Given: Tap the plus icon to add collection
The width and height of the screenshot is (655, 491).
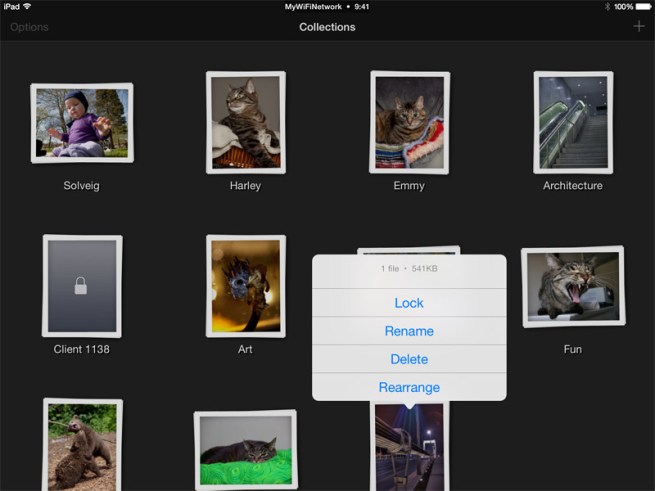Looking at the screenshot, I should coord(639,27).
